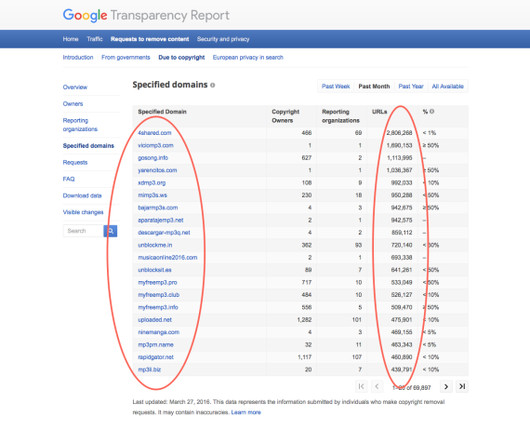Viewport: 530px width, 443px height.
Task: Click the 1,282 copyright owners cell
Action: click(x=304, y=320)
